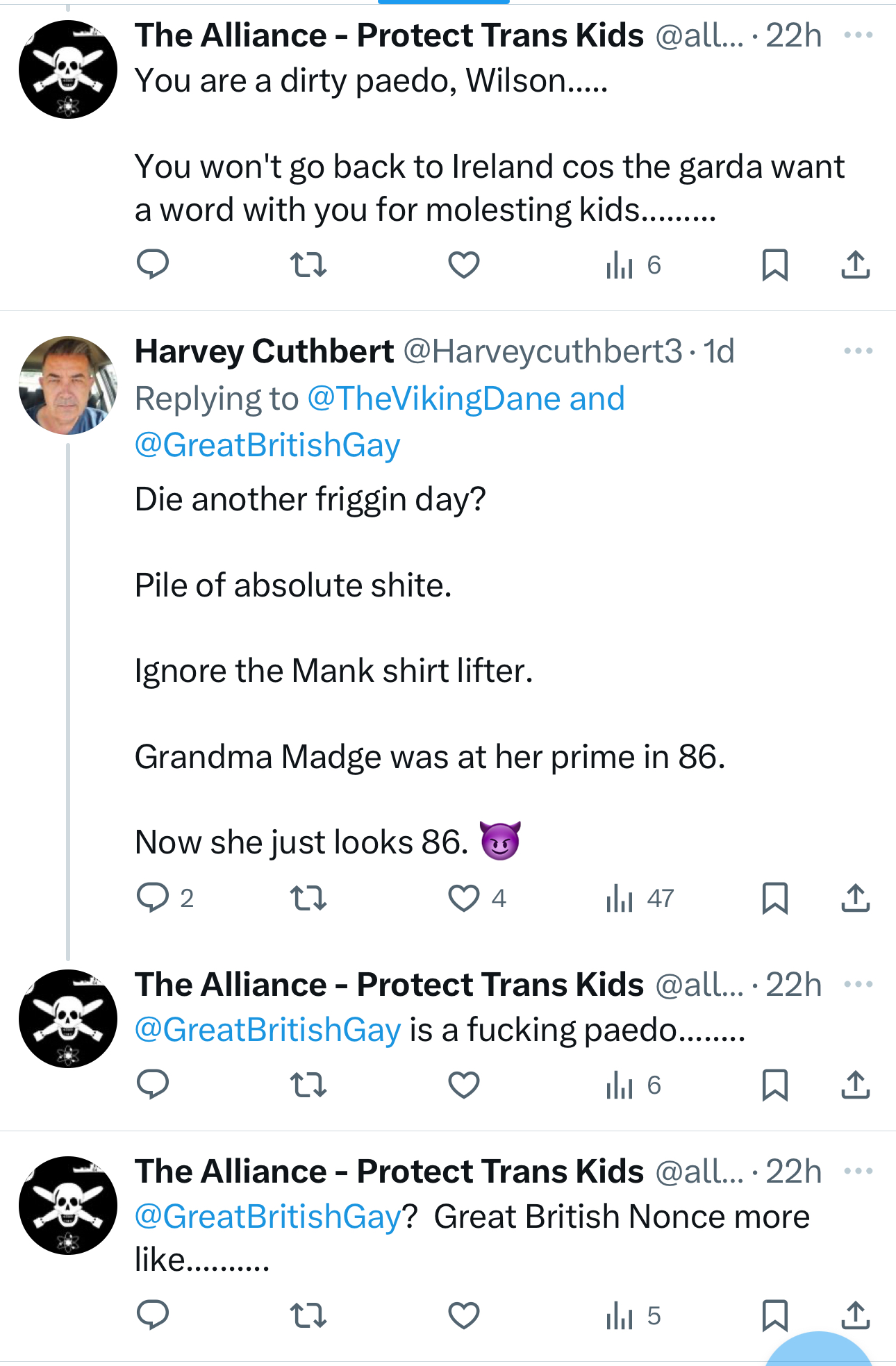896x1366 pixels.
Task: Open more options on the topmost tweet
Action: [858, 35]
